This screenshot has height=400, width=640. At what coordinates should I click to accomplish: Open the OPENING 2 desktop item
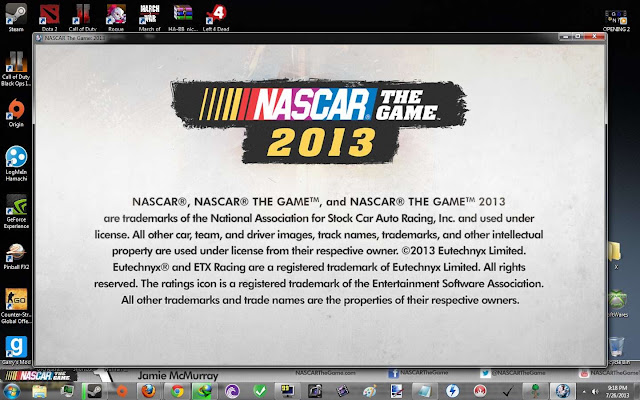[616, 20]
